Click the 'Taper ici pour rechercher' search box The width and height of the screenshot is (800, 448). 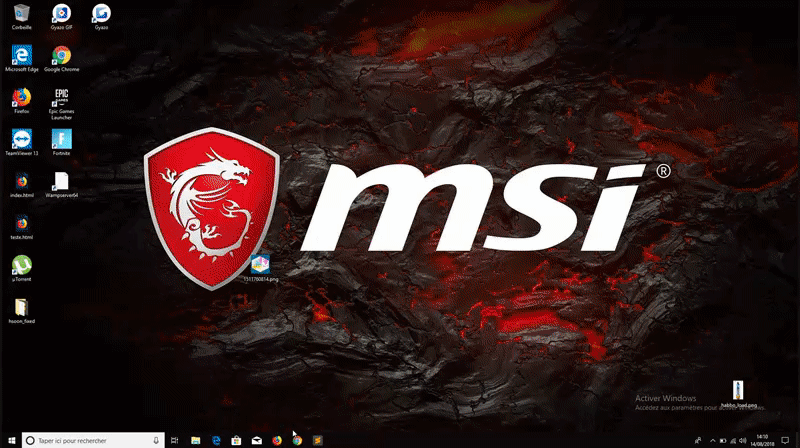[93, 440]
